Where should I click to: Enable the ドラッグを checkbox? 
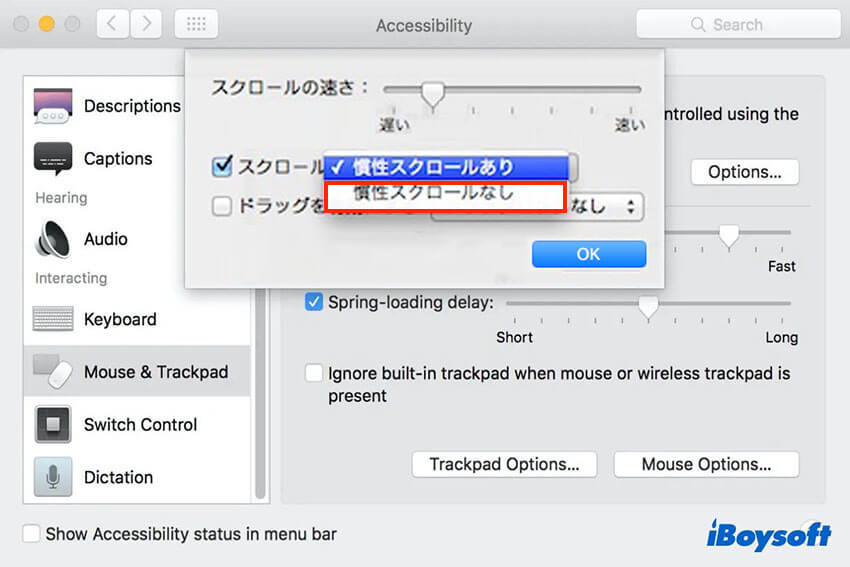point(222,206)
